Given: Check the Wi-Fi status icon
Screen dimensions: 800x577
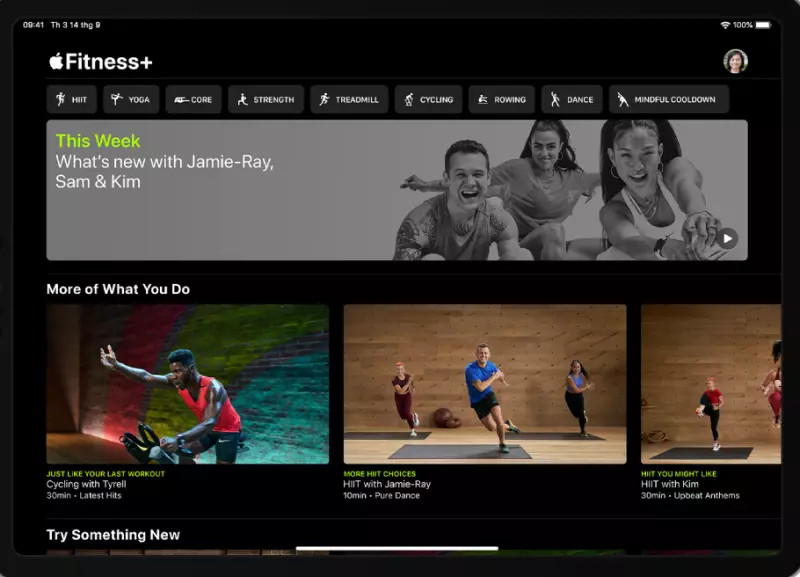Looking at the screenshot, I should 725,25.
